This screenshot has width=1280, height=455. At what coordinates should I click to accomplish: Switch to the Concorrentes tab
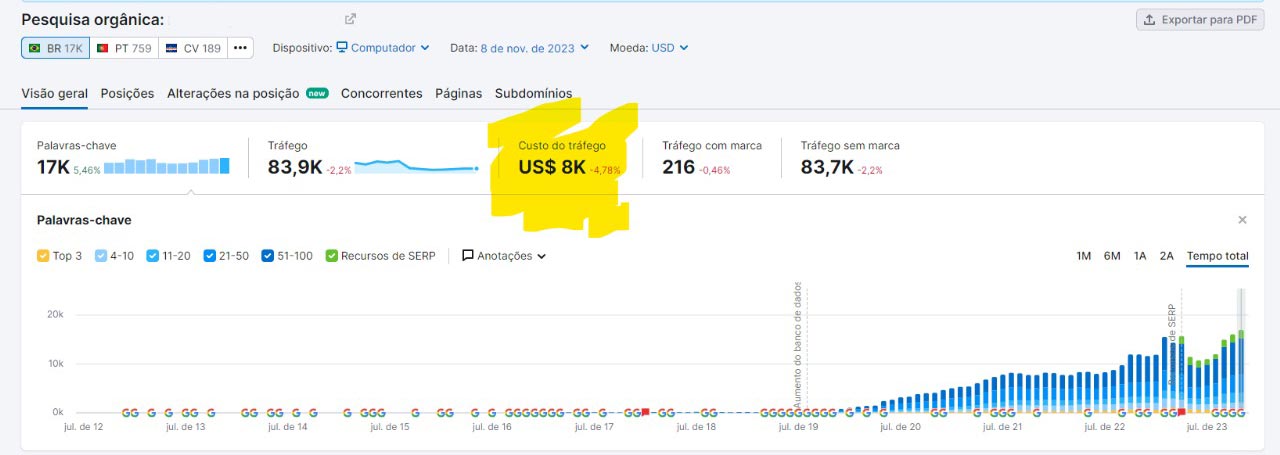click(381, 93)
